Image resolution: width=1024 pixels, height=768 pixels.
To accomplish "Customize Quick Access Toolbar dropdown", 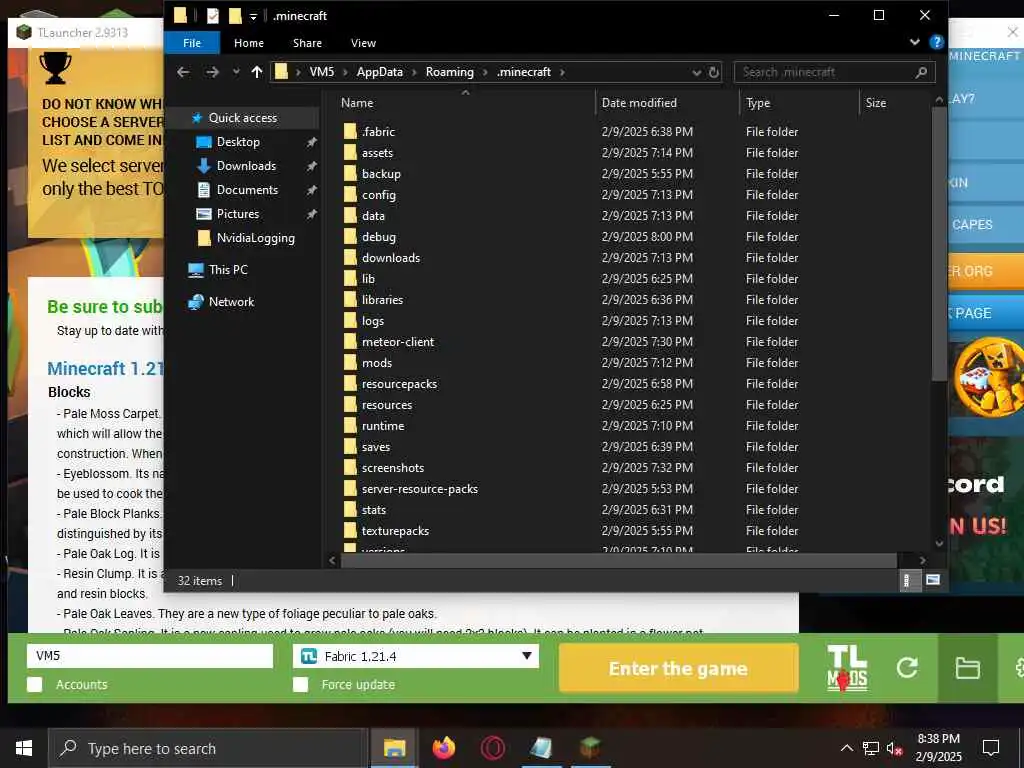I will pos(253,16).
